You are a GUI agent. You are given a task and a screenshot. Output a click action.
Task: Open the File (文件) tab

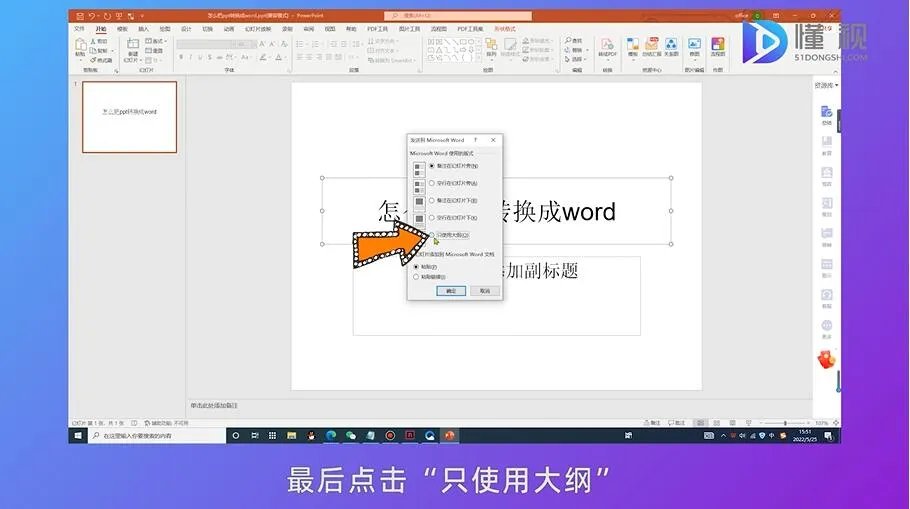tap(80, 28)
